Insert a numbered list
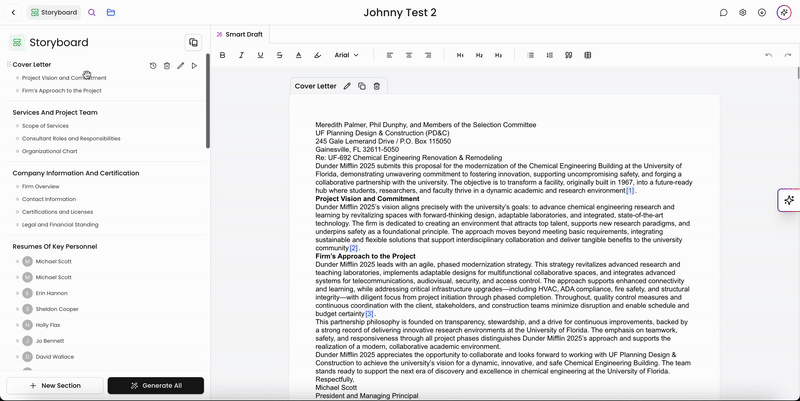Screen dimensions: 800x401 point(549,55)
